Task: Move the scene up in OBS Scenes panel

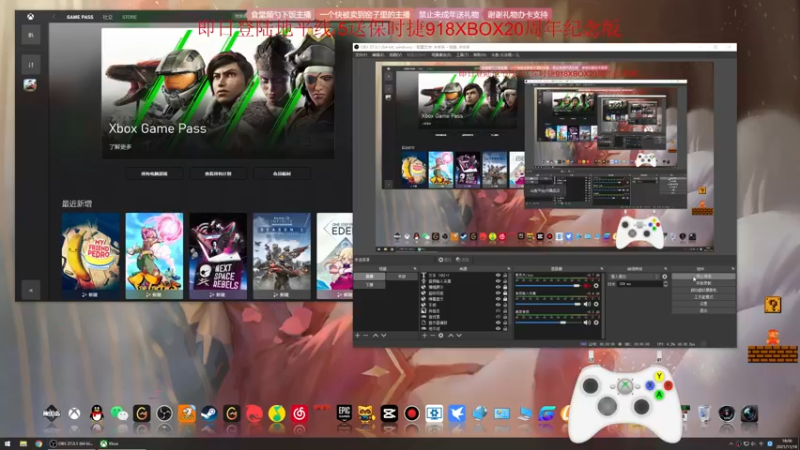Action: pos(376,336)
